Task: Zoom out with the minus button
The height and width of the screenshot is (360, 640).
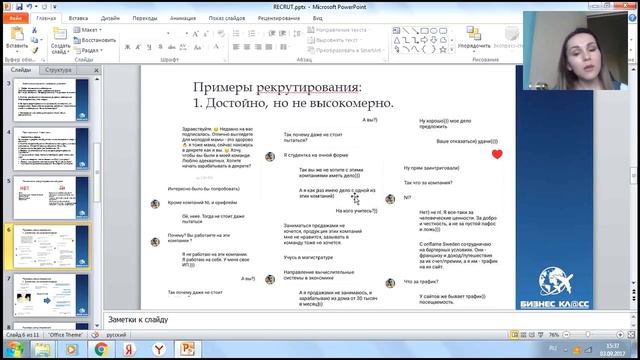Action: tap(566, 335)
